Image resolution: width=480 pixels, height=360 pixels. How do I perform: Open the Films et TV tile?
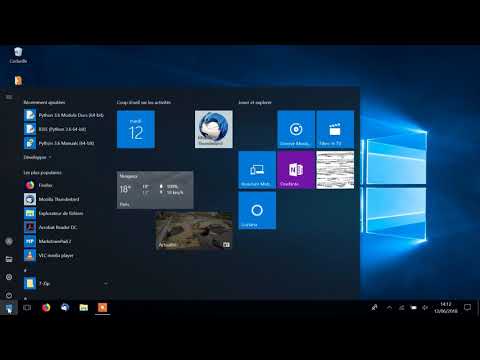tap(335, 129)
